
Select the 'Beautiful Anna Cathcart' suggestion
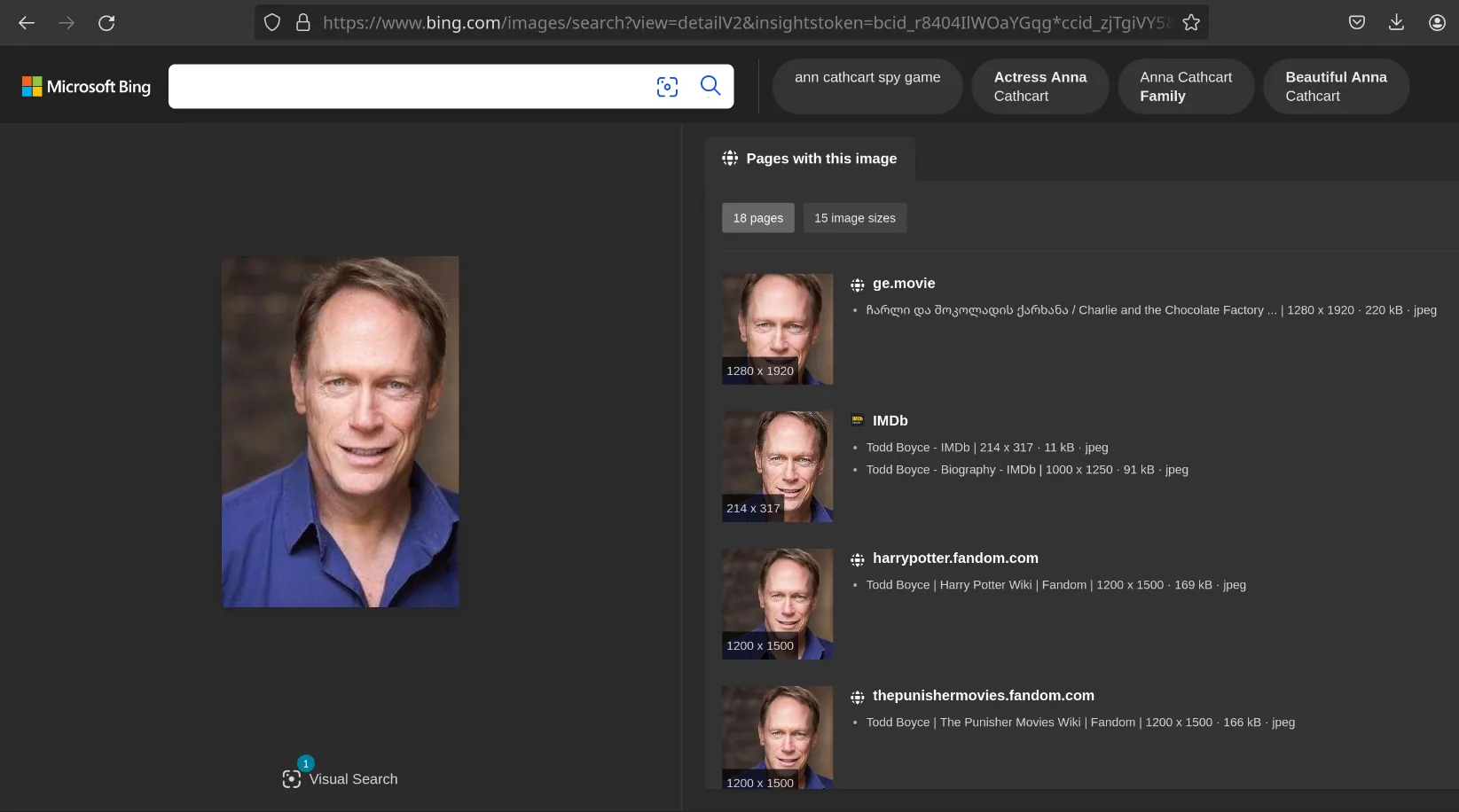(1336, 86)
